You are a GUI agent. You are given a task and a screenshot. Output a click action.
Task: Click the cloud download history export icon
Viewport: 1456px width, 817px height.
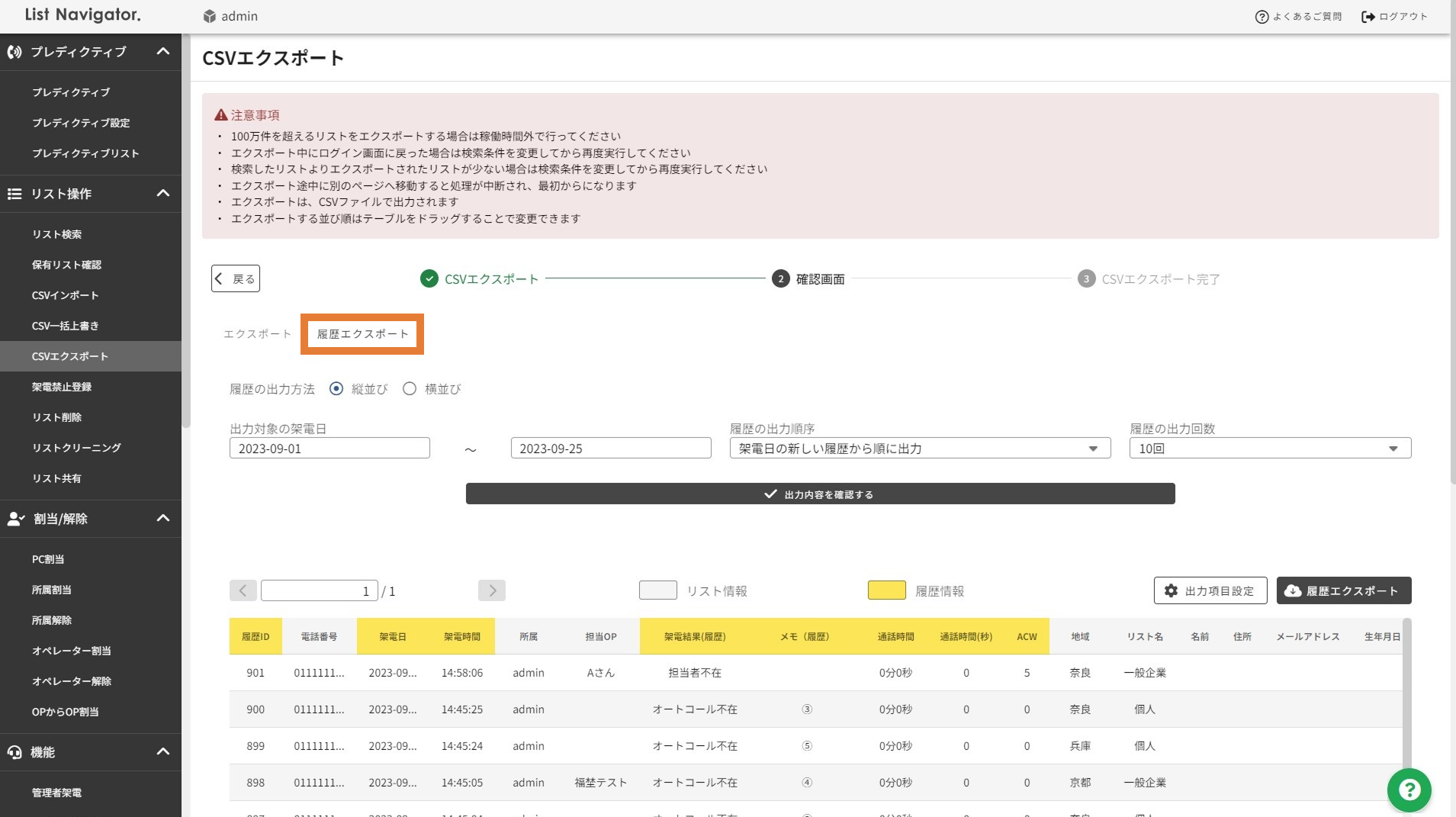pos(1293,590)
